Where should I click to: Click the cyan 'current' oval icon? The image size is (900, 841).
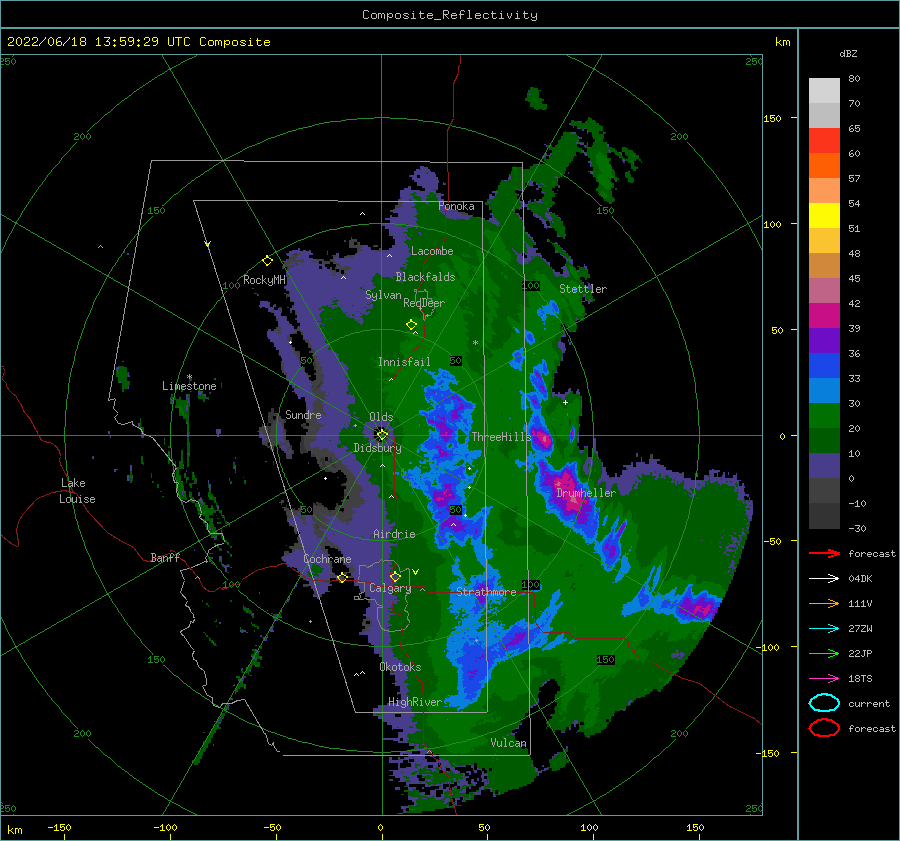click(824, 703)
